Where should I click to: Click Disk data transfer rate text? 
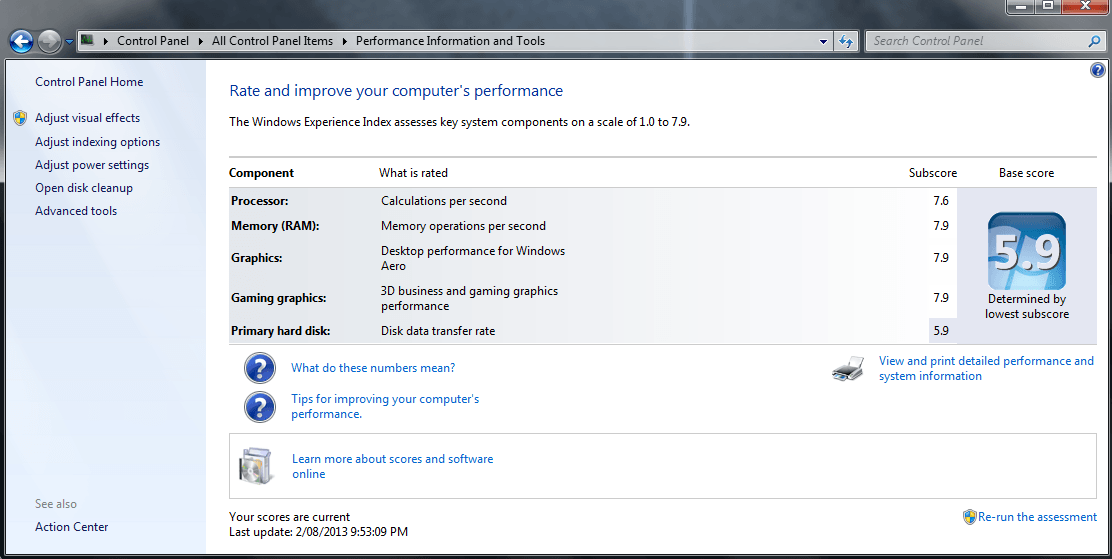coord(438,331)
